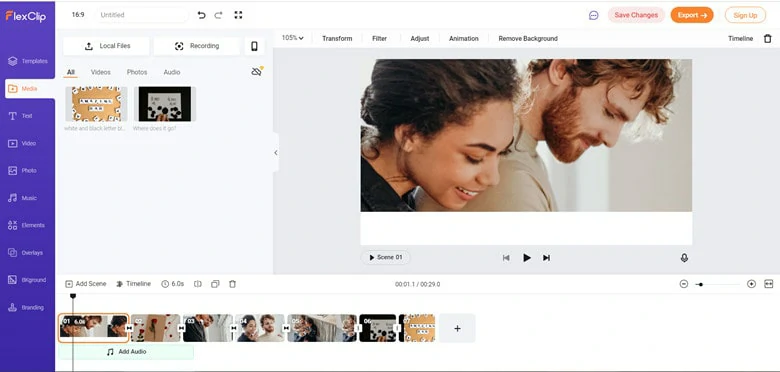The width and height of the screenshot is (780, 372).
Task: Select the white and black letter media thumbnail
Action: click(96, 104)
